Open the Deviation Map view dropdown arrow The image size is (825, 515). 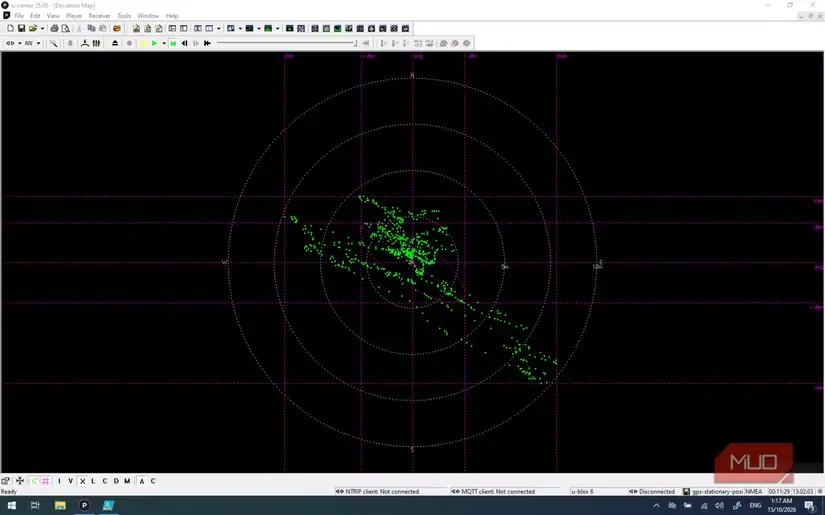click(277, 28)
